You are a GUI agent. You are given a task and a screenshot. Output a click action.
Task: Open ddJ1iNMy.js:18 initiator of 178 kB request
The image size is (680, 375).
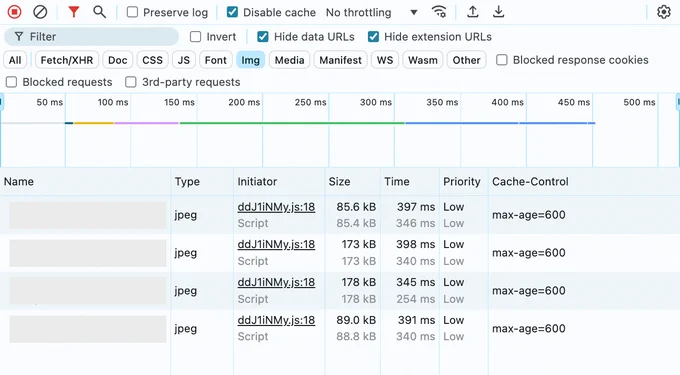point(276,282)
